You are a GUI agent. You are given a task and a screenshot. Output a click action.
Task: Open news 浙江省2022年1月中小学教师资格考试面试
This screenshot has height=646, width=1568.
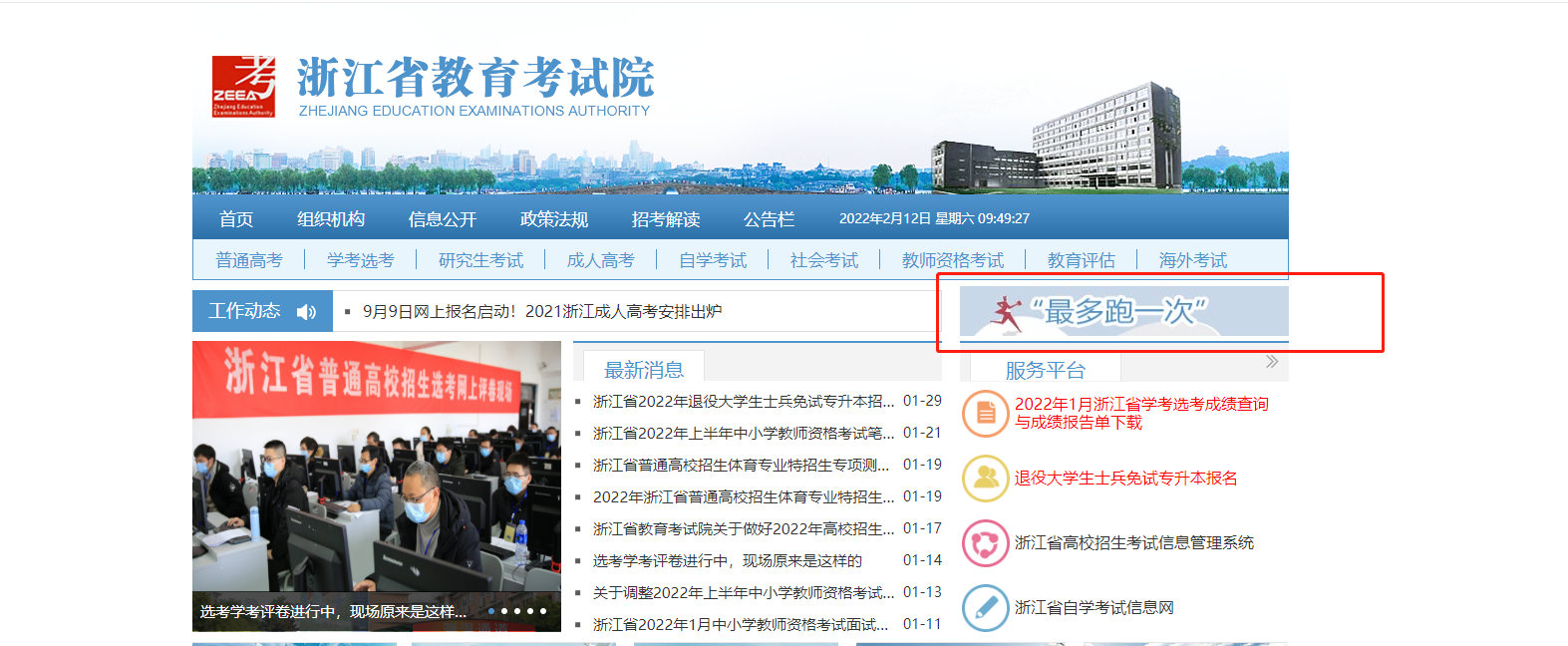coord(741,624)
